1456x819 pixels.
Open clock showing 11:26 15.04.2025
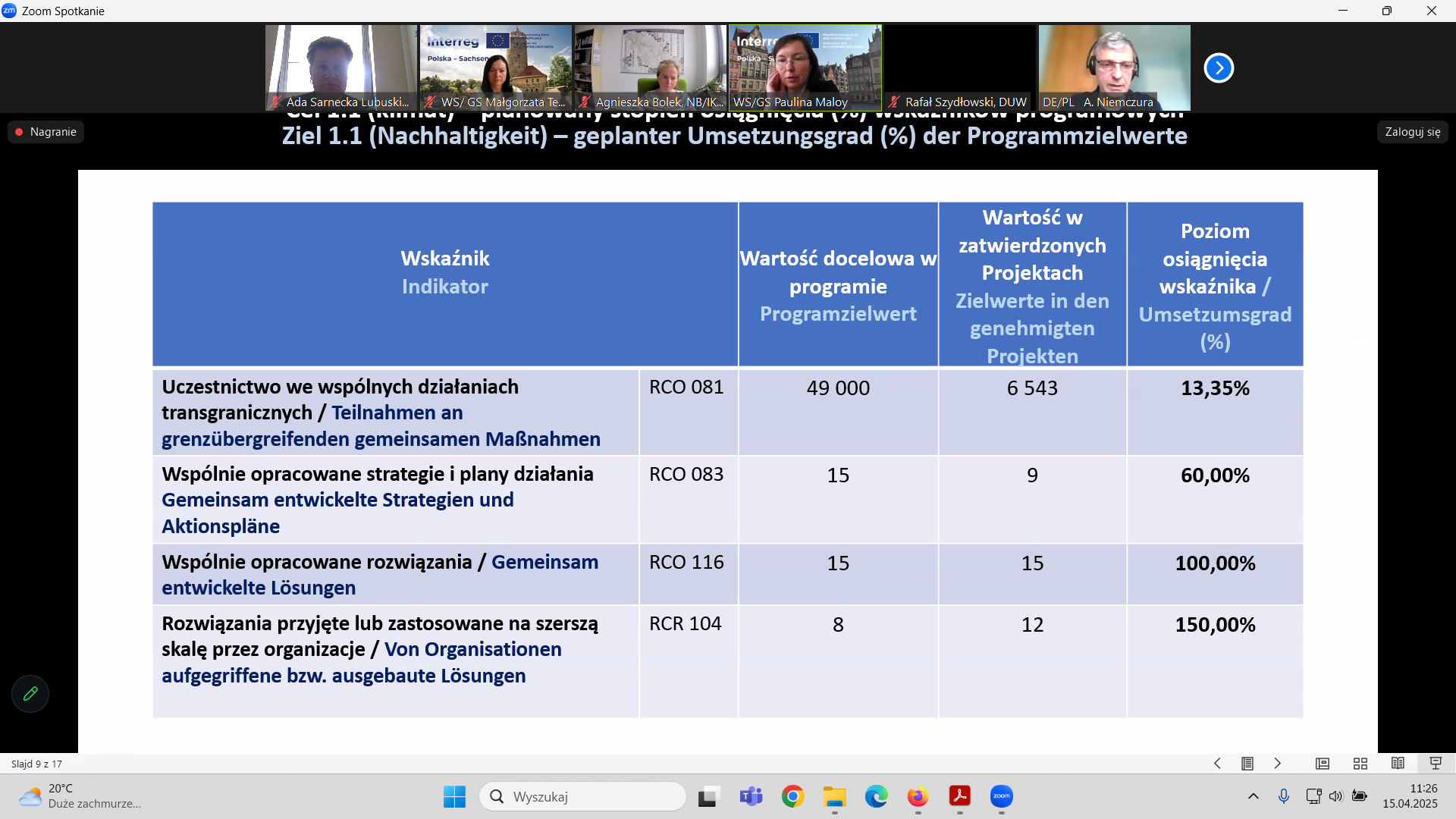pos(1410,796)
